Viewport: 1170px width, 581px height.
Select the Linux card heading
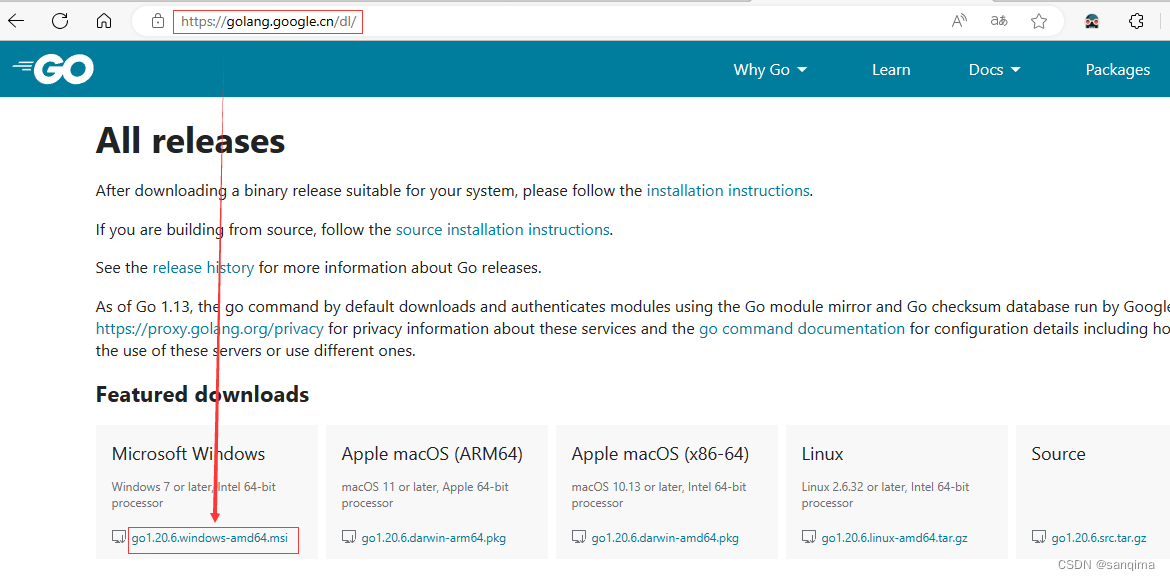coord(822,453)
